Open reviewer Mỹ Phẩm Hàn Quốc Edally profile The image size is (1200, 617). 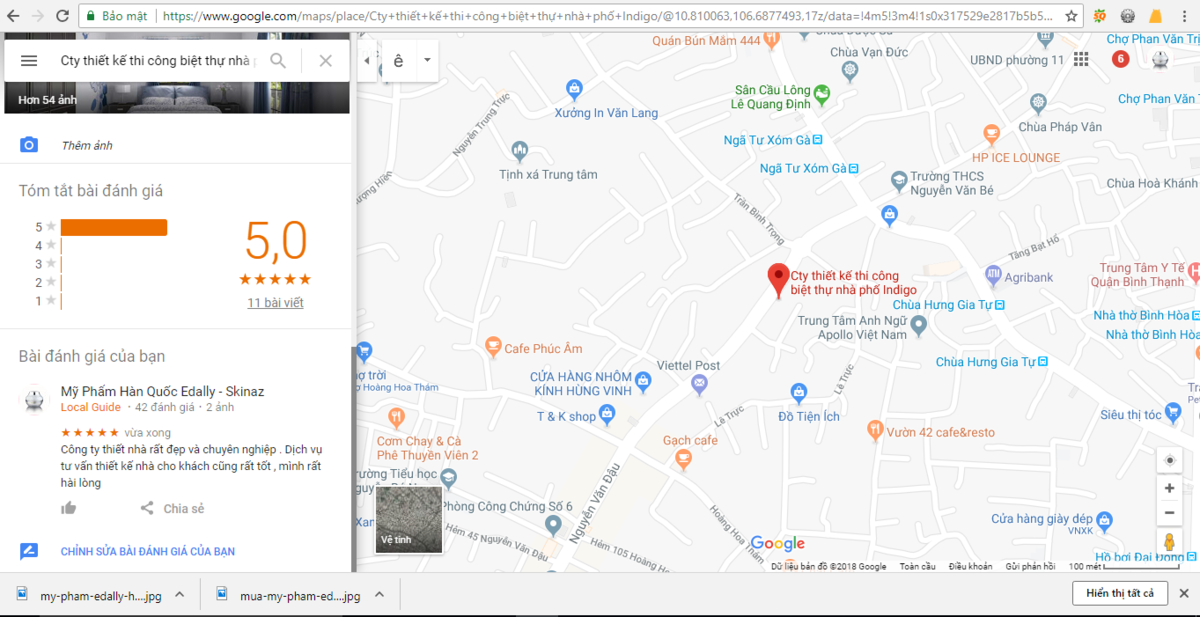point(162,391)
